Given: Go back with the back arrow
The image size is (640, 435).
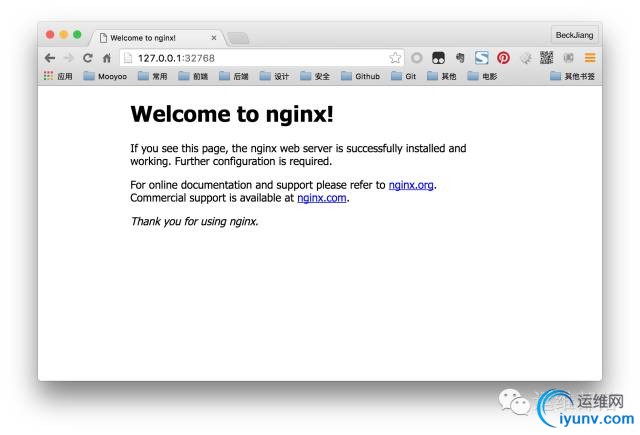Looking at the screenshot, I should tap(50, 58).
